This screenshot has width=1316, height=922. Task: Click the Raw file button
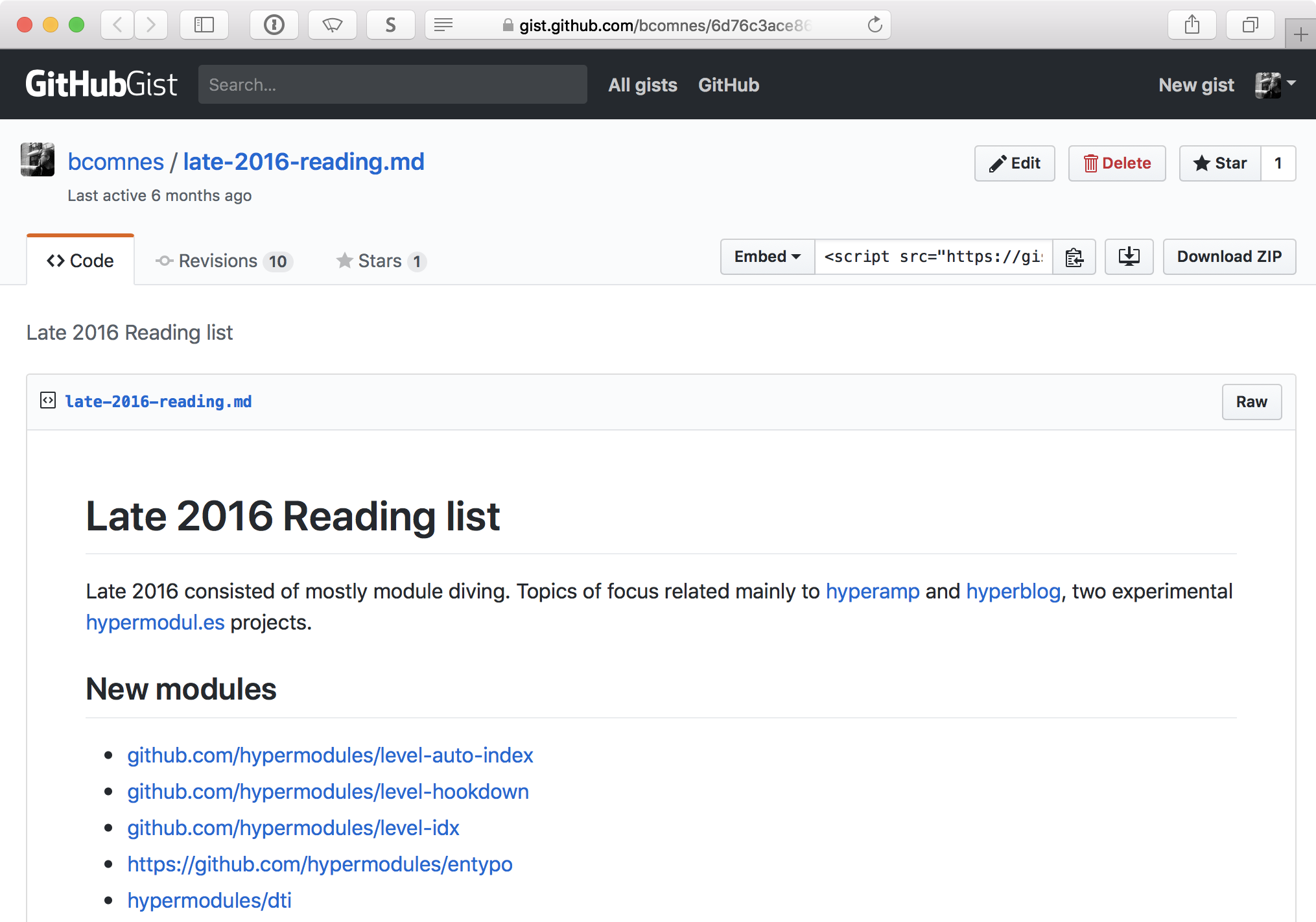click(1251, 402)
